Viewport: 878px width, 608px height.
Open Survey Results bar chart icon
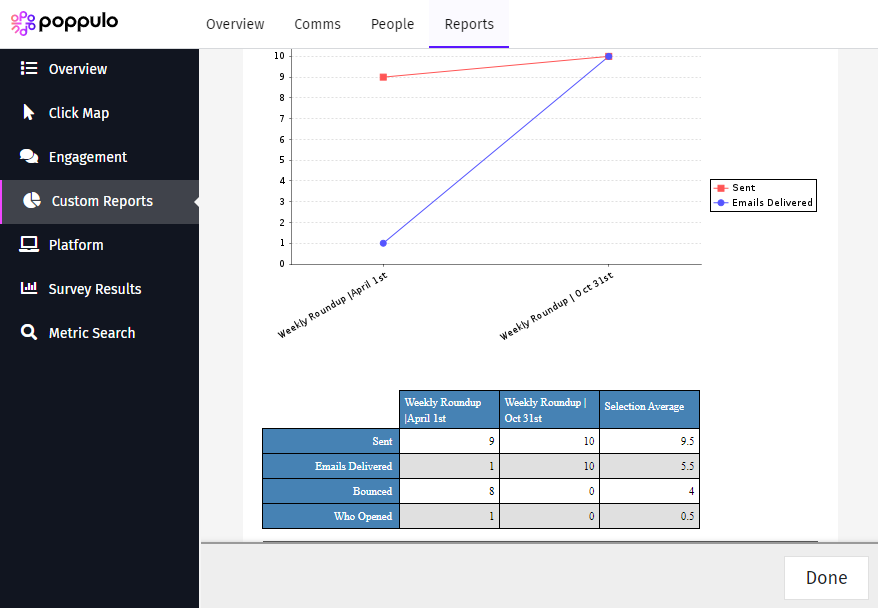[x=29, y=289]
